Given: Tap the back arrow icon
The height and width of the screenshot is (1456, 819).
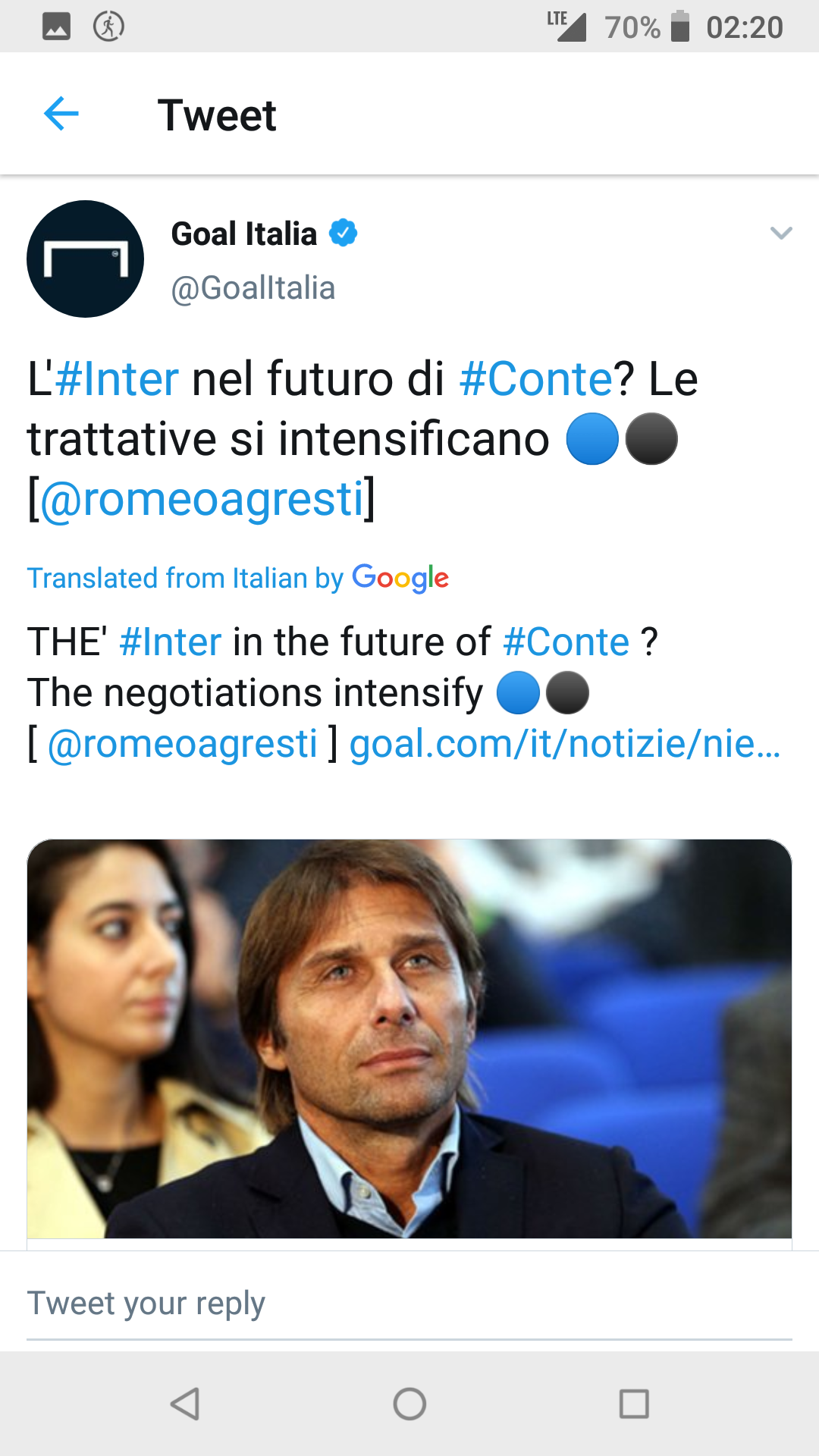Looking at the screenshot, I should click(x=61, y=115).
